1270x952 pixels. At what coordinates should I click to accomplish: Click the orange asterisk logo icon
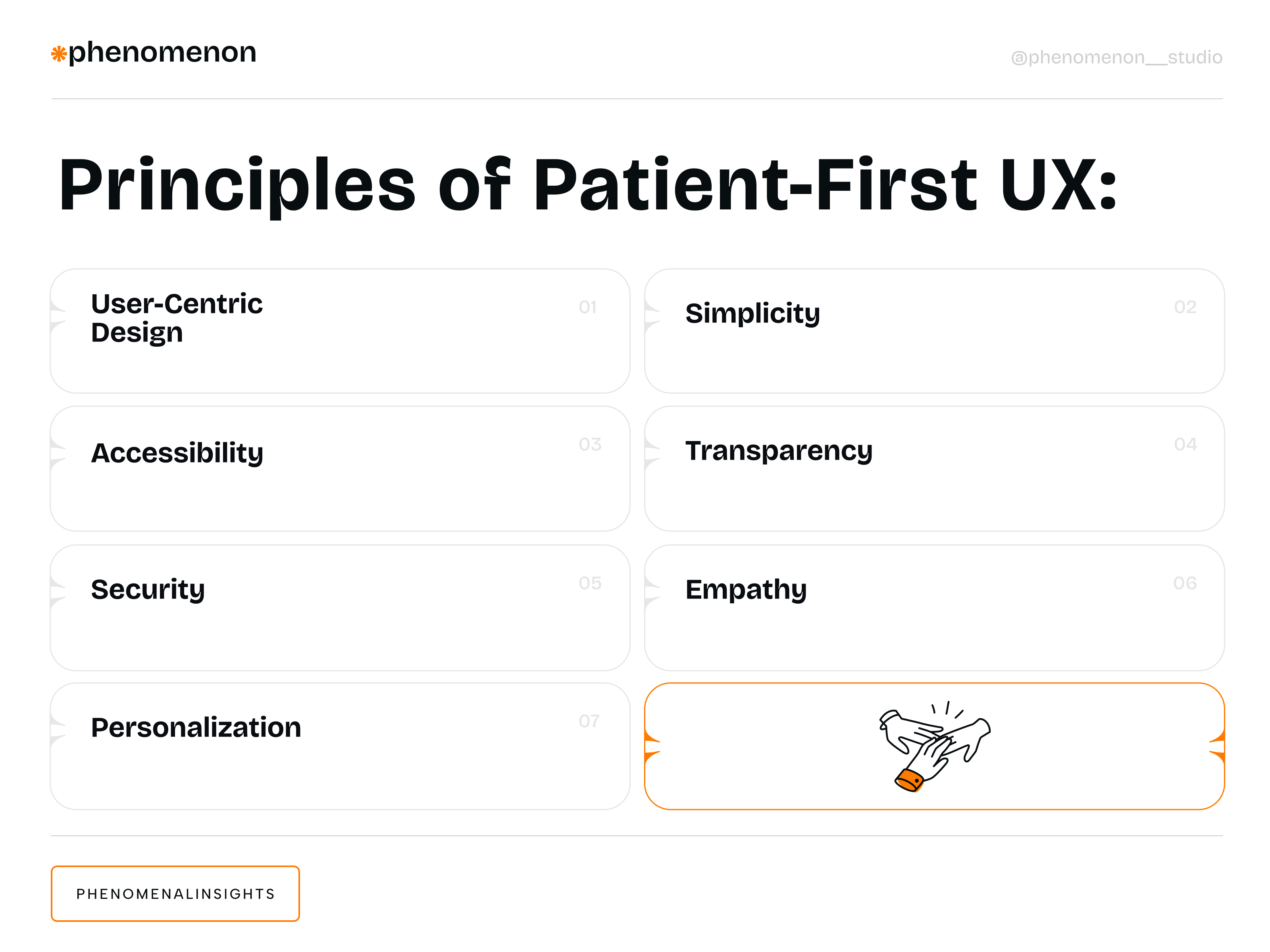pyautogui.click(x=59, y=54)
